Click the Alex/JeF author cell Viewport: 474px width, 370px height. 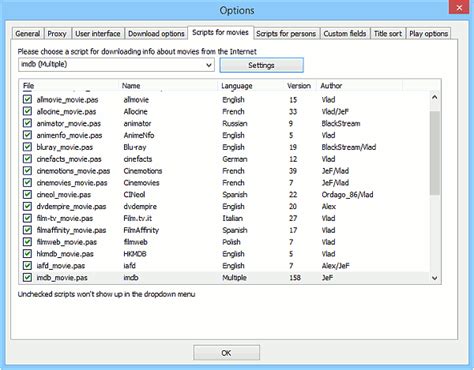point(335,266)
